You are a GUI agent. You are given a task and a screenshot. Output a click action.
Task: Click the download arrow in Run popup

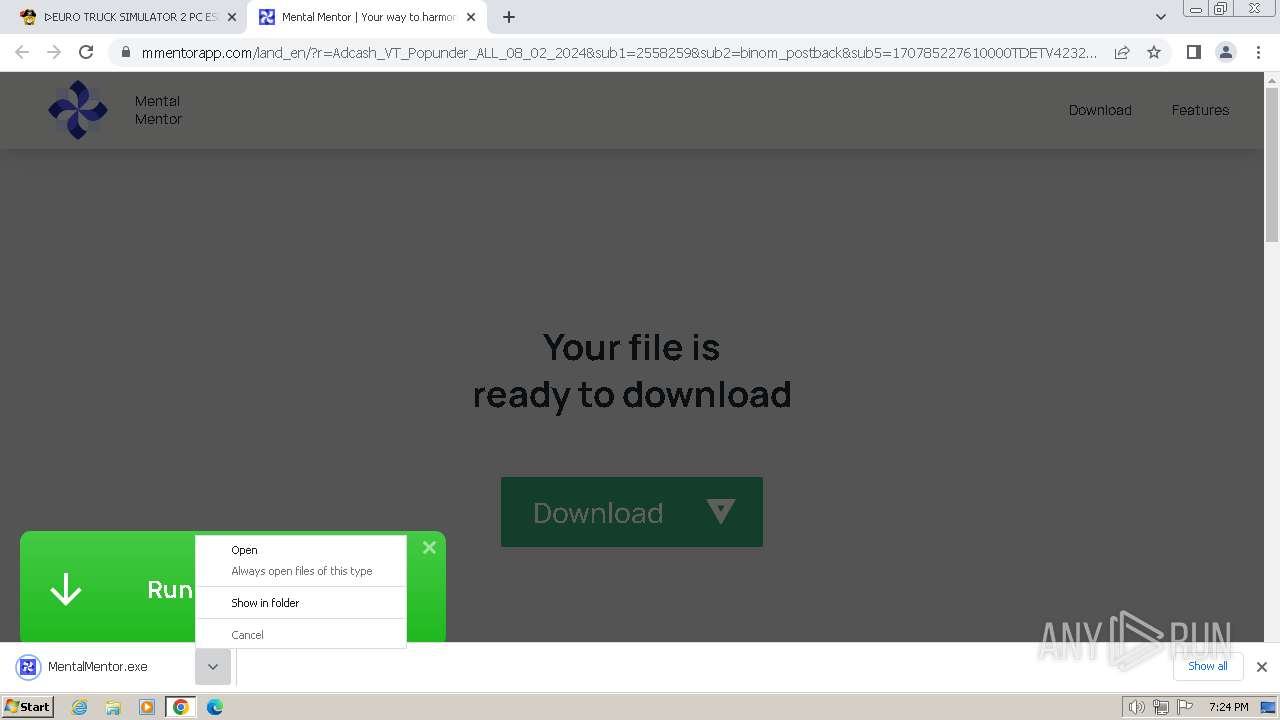(x=66, y=589)
